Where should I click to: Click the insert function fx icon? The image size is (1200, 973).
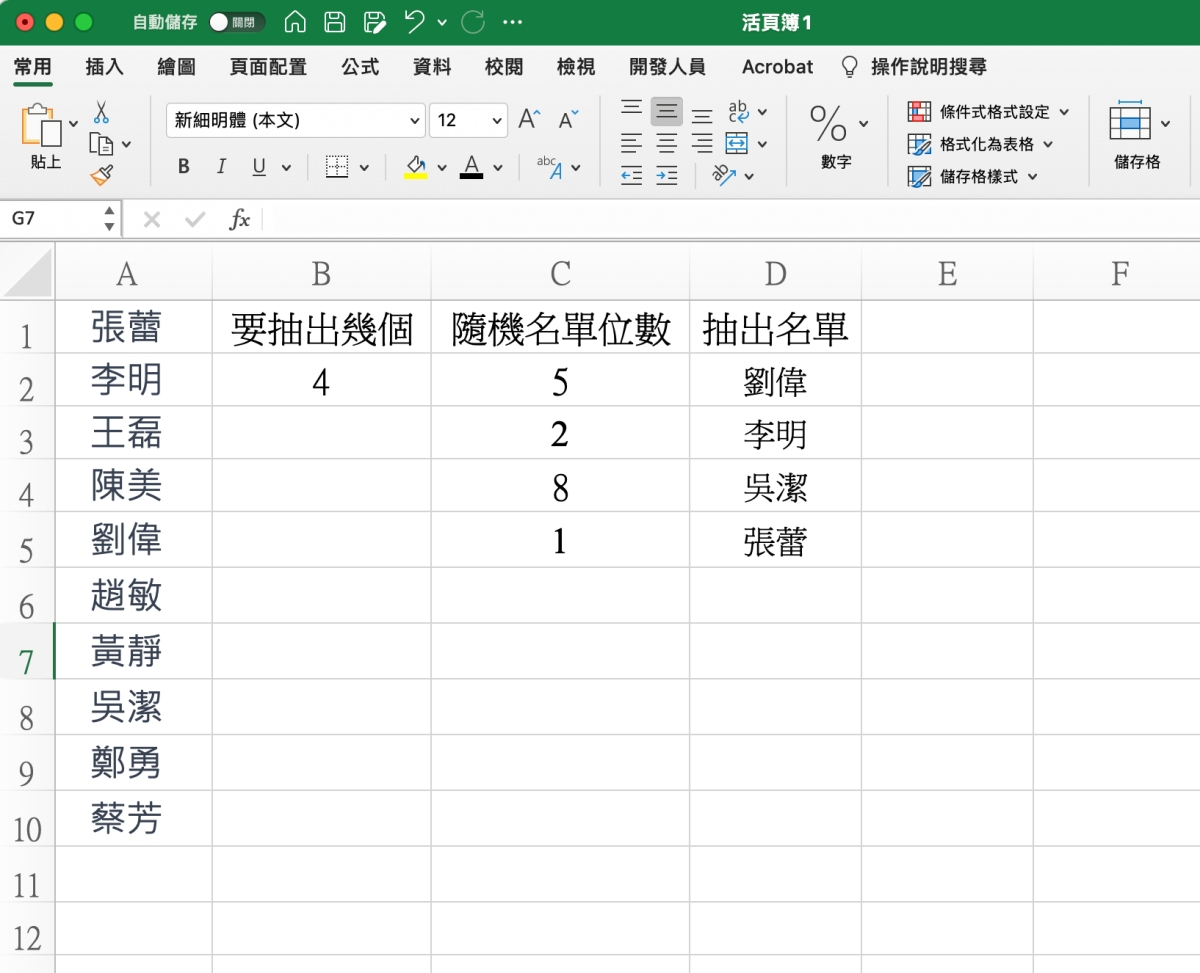click(x=239, y=219)
